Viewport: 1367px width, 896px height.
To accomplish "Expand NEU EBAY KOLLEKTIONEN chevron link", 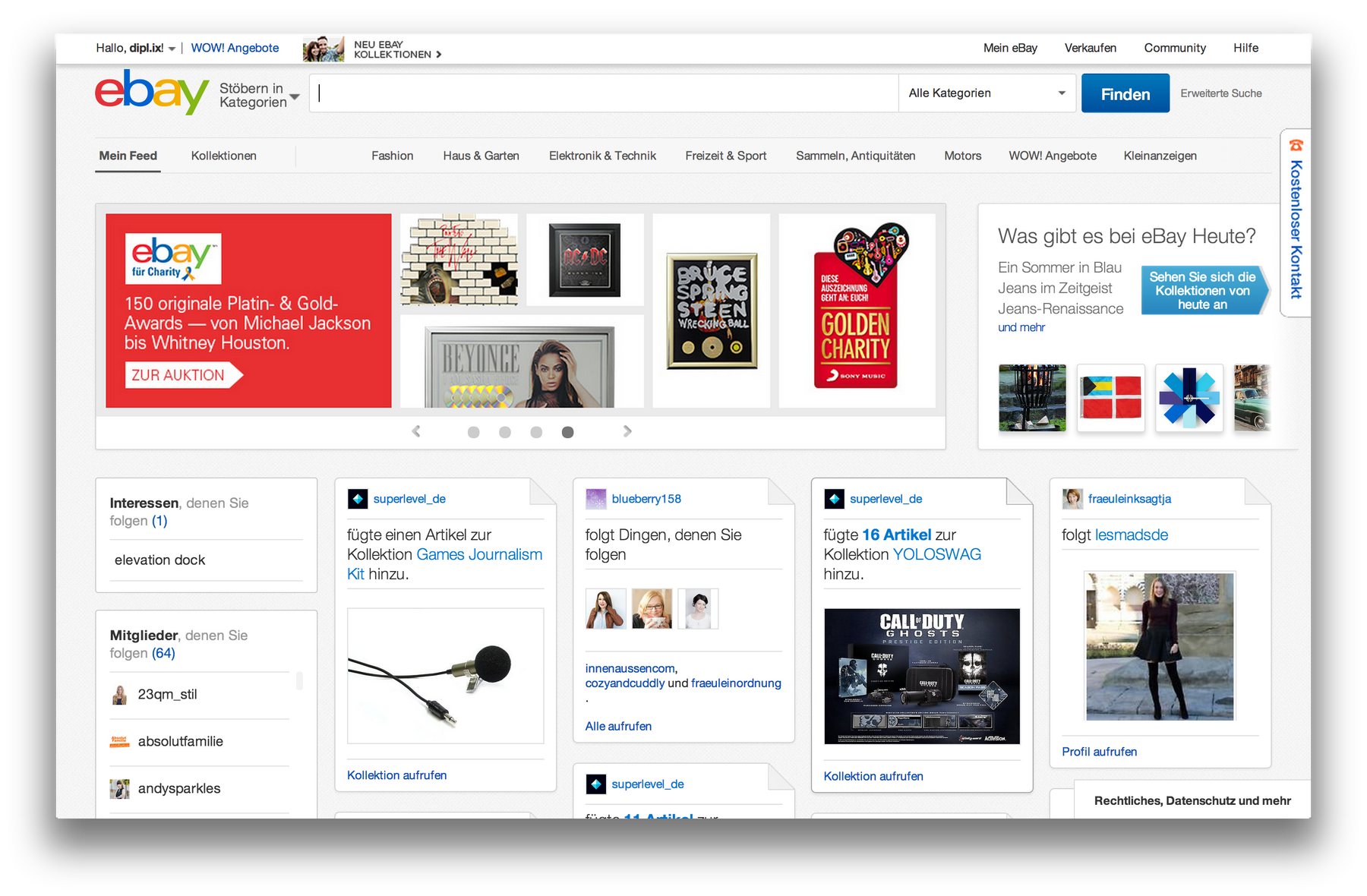I will (398, 49).
